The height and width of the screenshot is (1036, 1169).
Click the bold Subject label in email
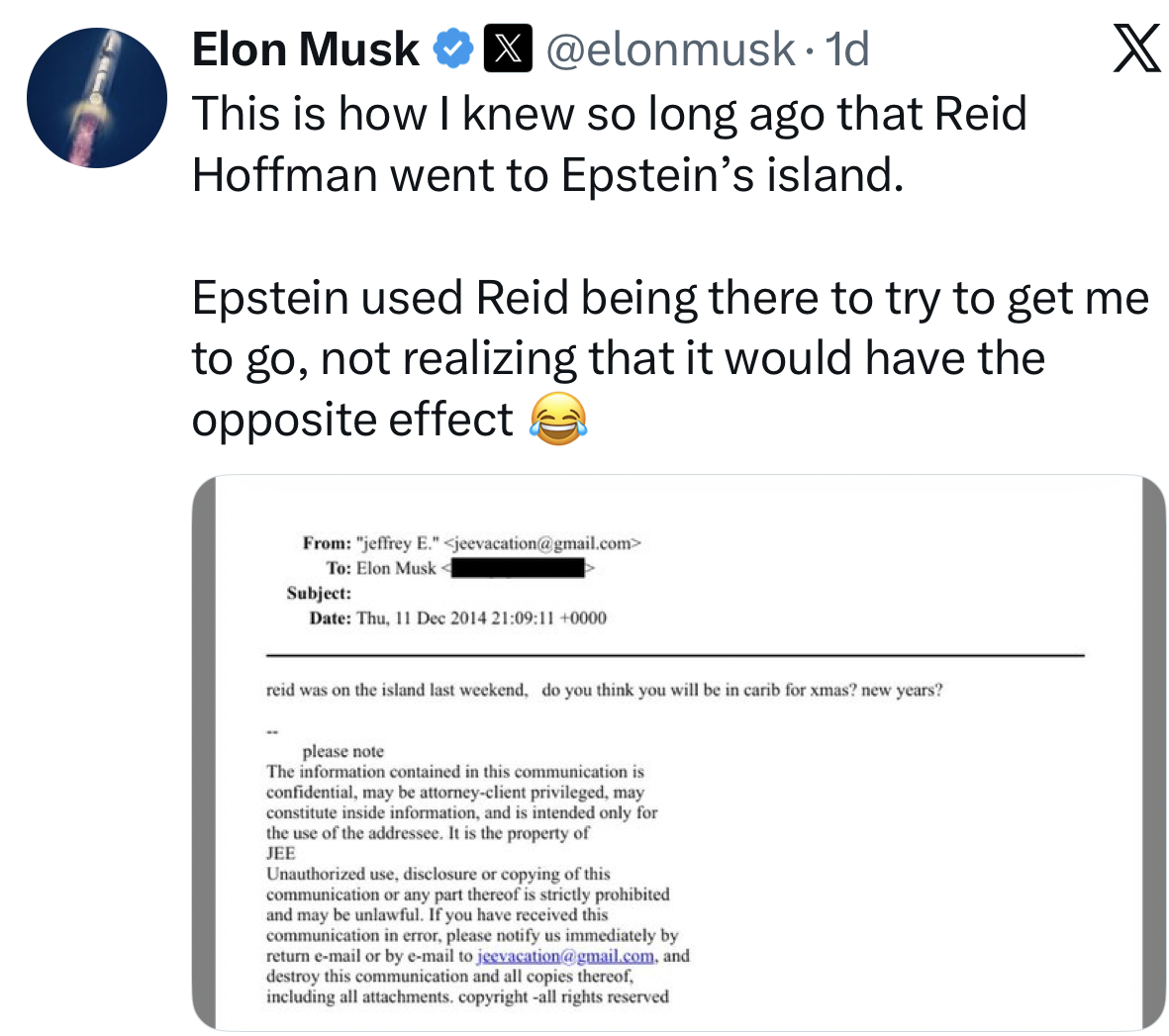pyautogui.click(x=319, y=594)
